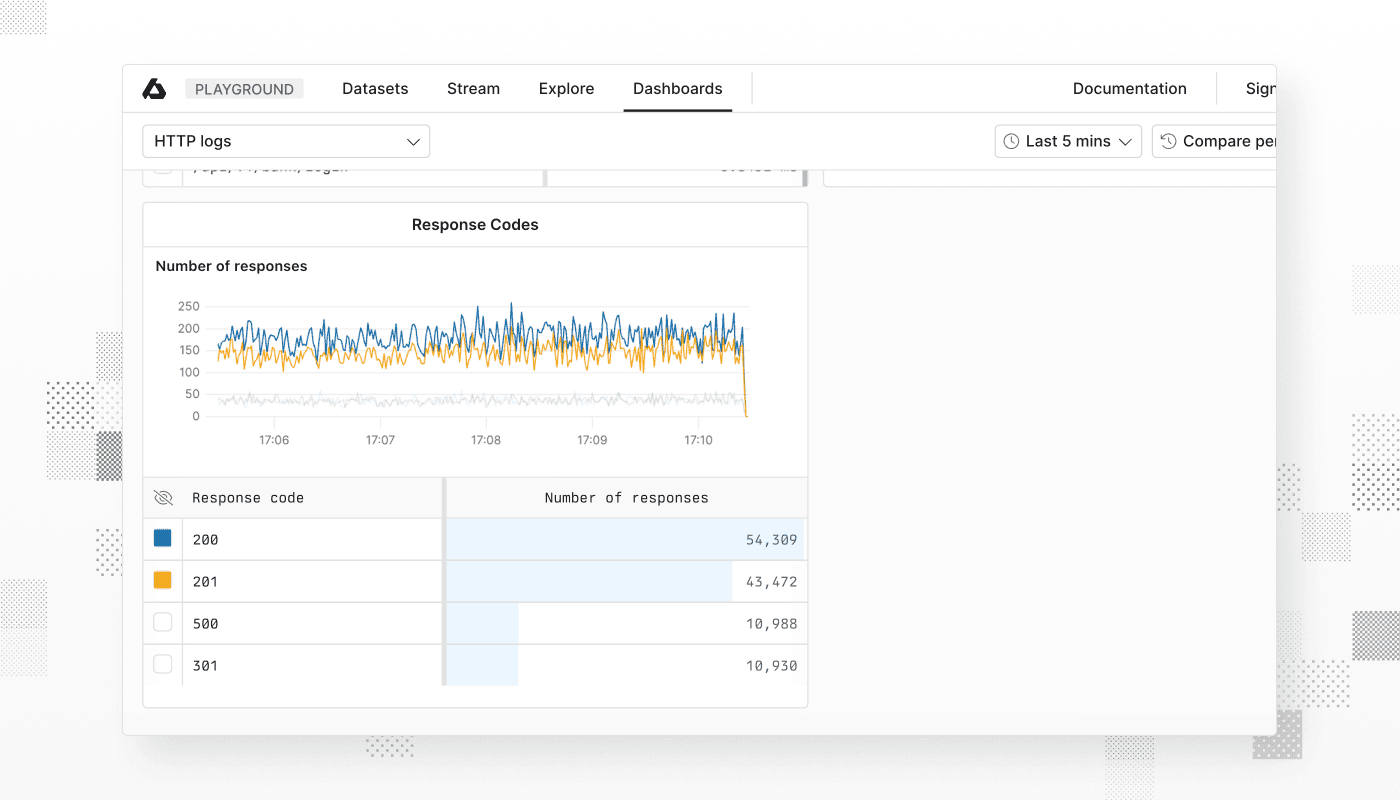Enable the 500 response code checkbox
The height and width of the screenshot is (800, 1400).
(162, 623)
